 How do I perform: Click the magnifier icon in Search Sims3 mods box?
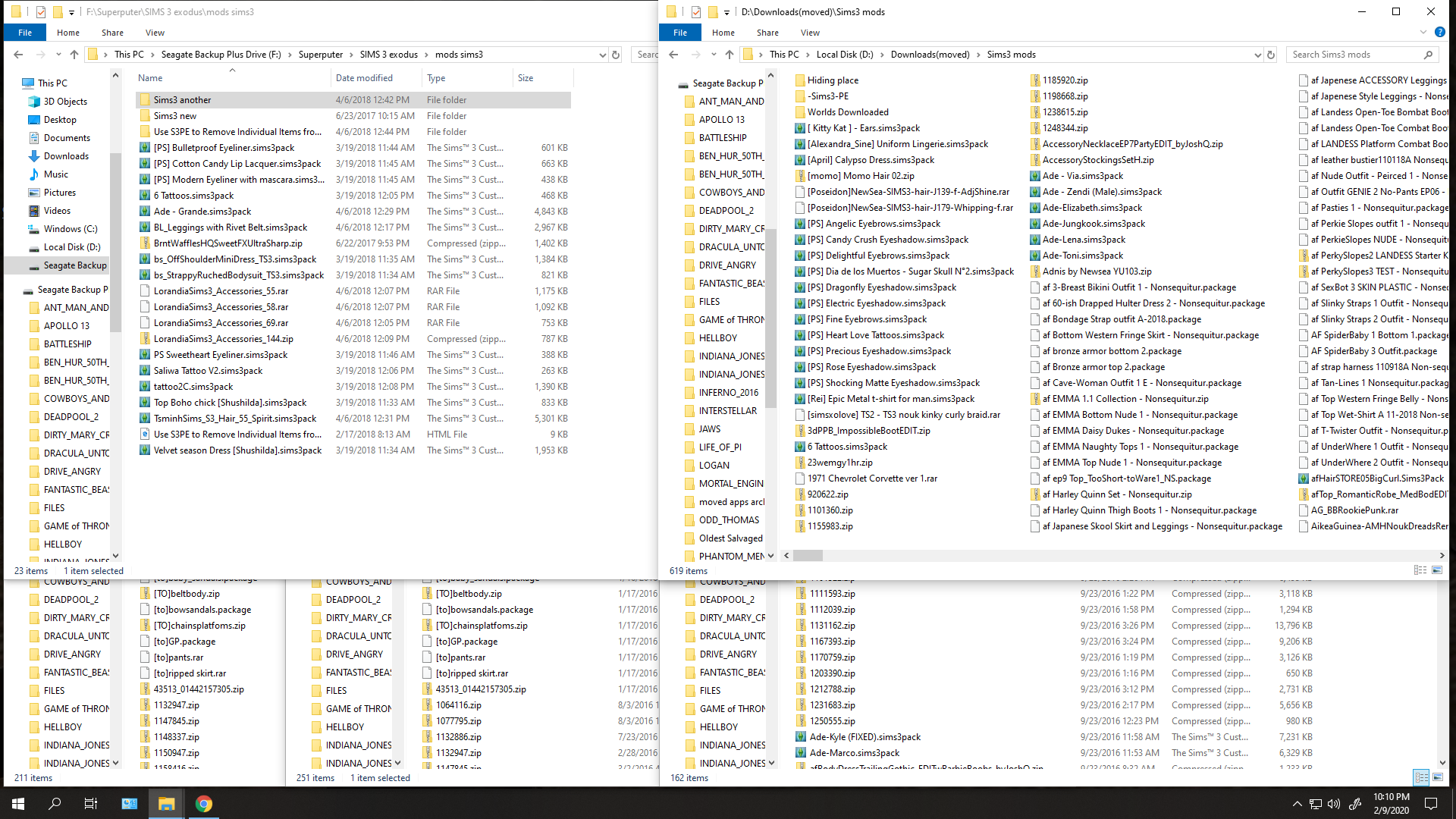(x=1428, y=55)
